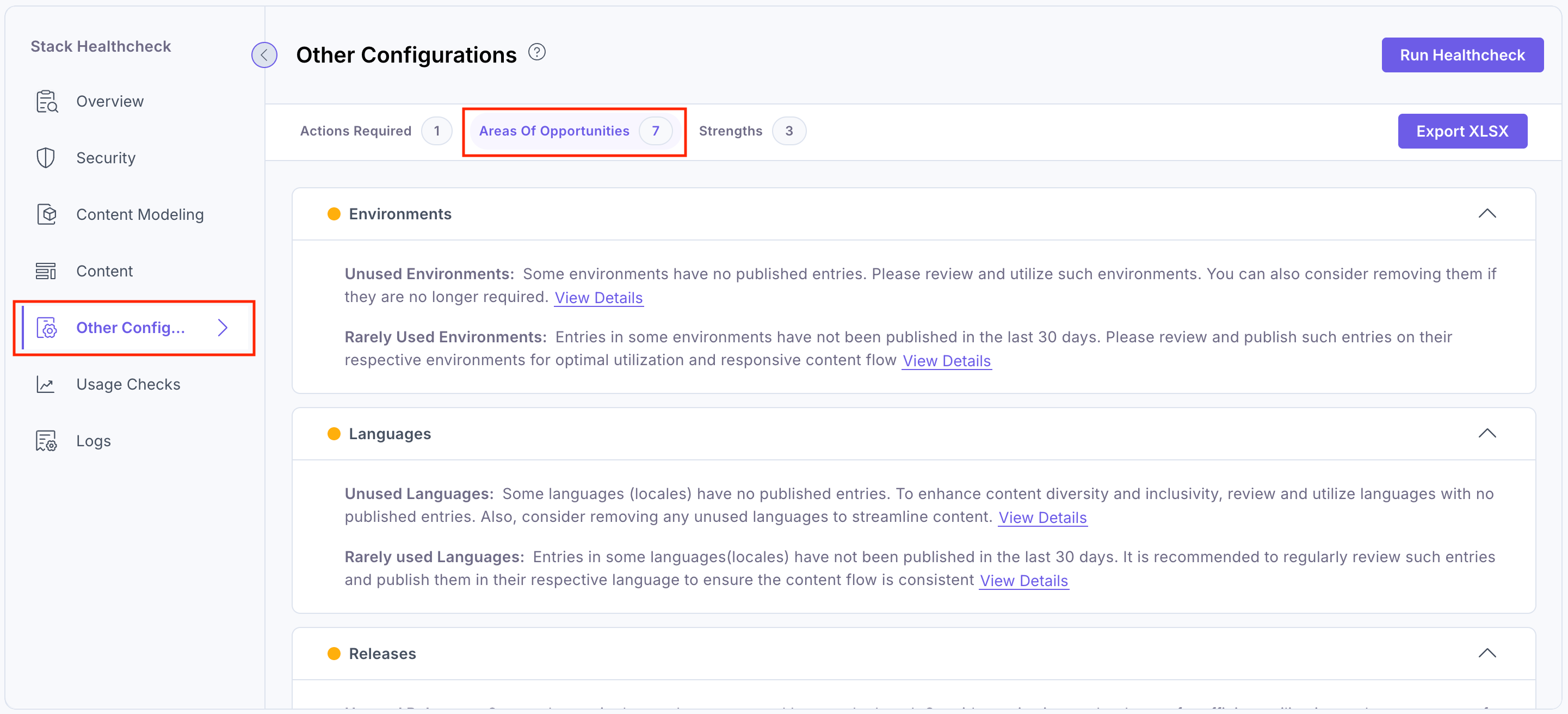Open Usage Checks from the sidebar
The height and width of the screenshot is (714, 1568).
(128, 384)
